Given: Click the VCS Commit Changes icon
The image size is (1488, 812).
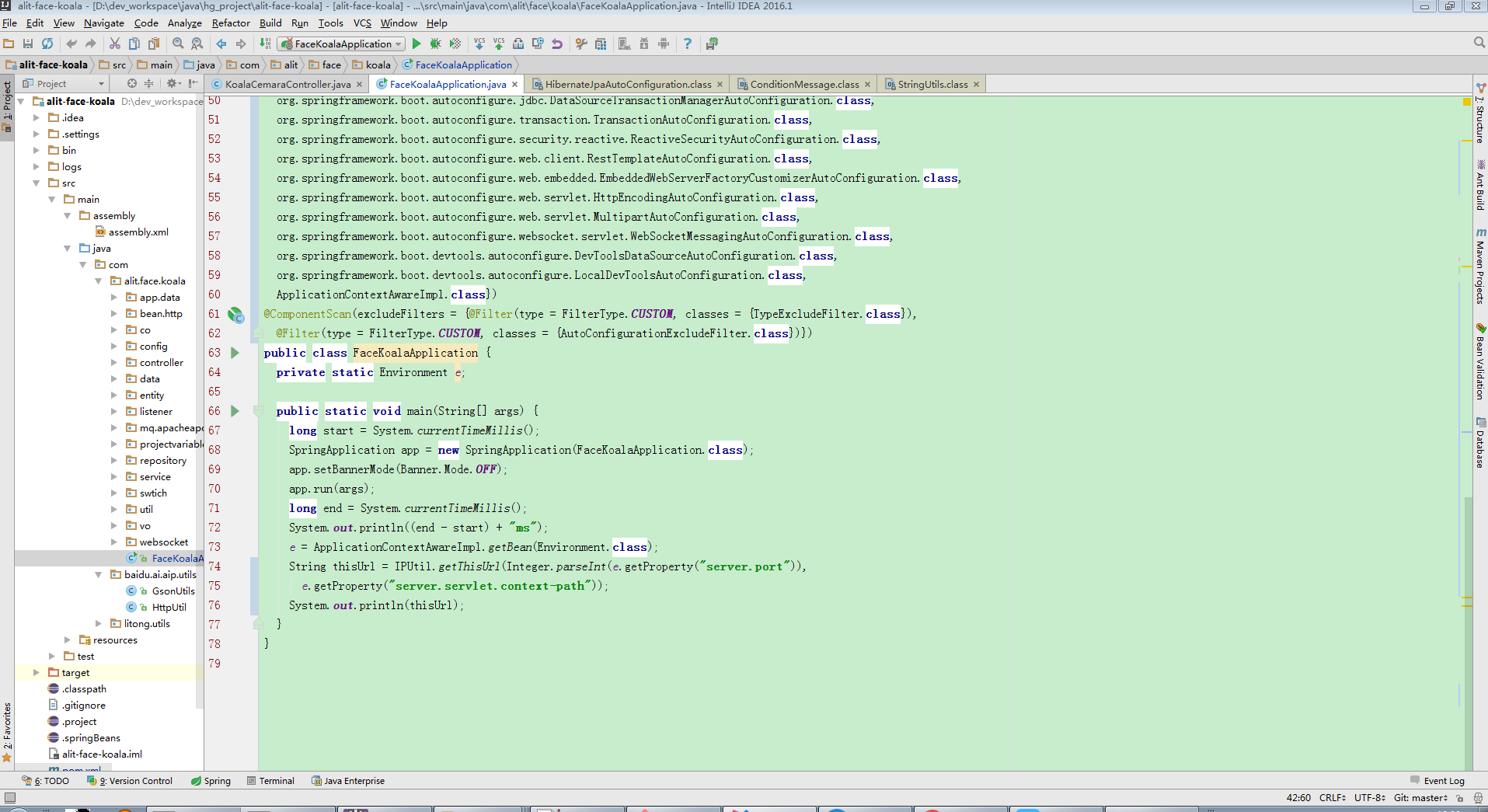Looking at the screenshot, I should (499, 44).
